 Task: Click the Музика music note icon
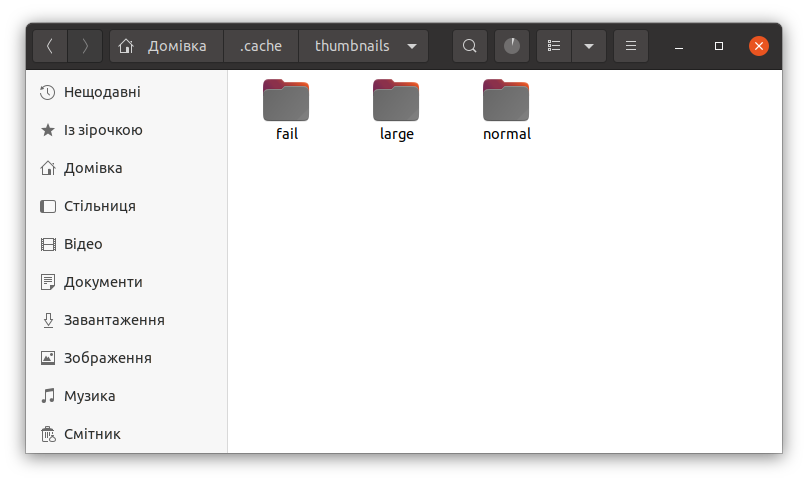point(48,396)
